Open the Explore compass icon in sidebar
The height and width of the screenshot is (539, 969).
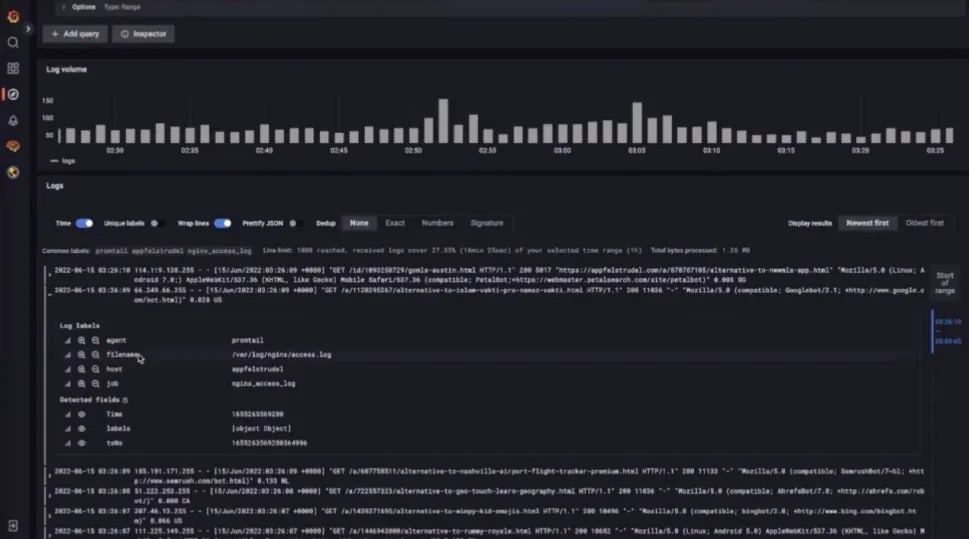(x=13, y=95)
